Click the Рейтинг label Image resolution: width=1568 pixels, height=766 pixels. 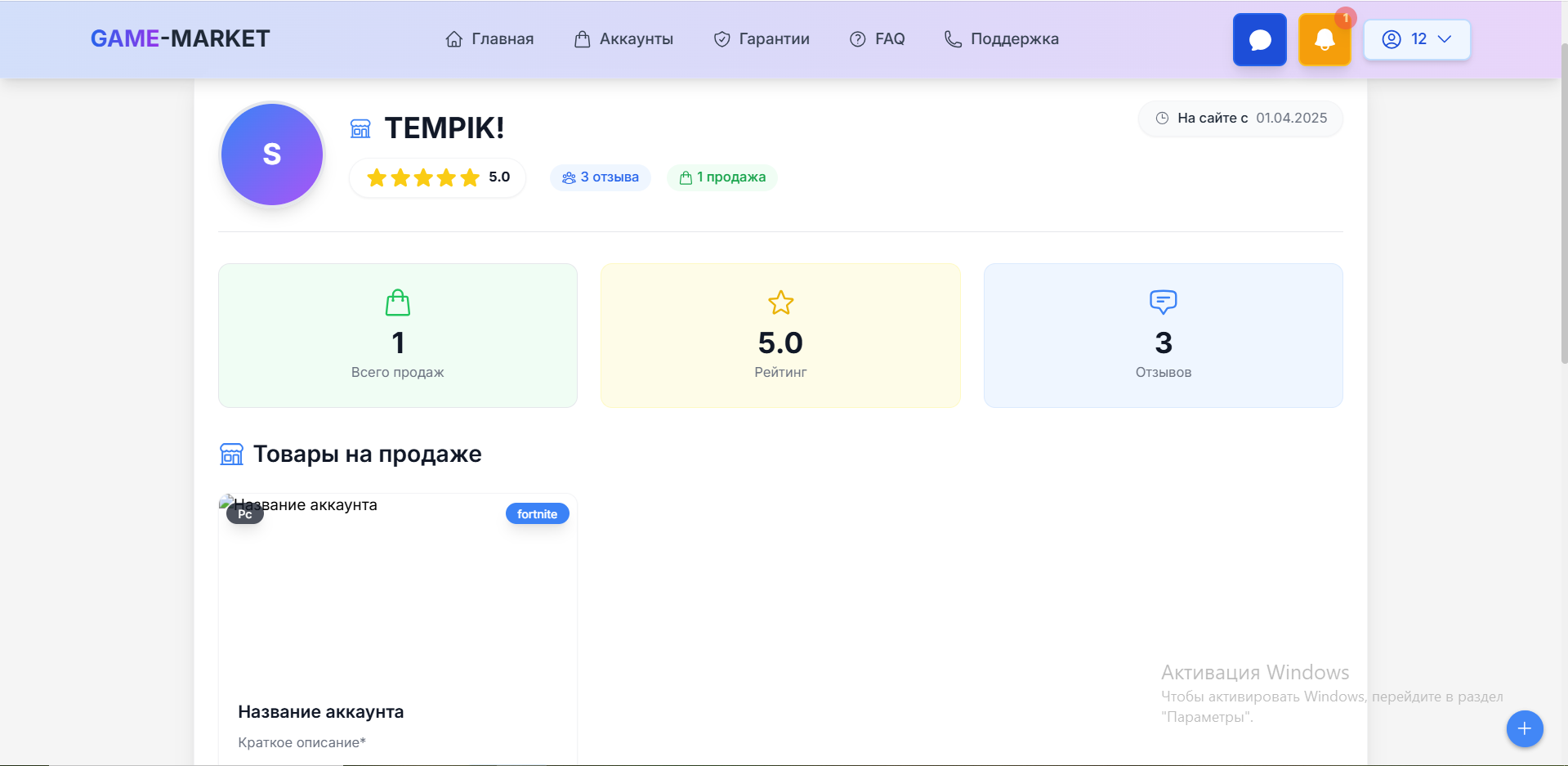781,372
